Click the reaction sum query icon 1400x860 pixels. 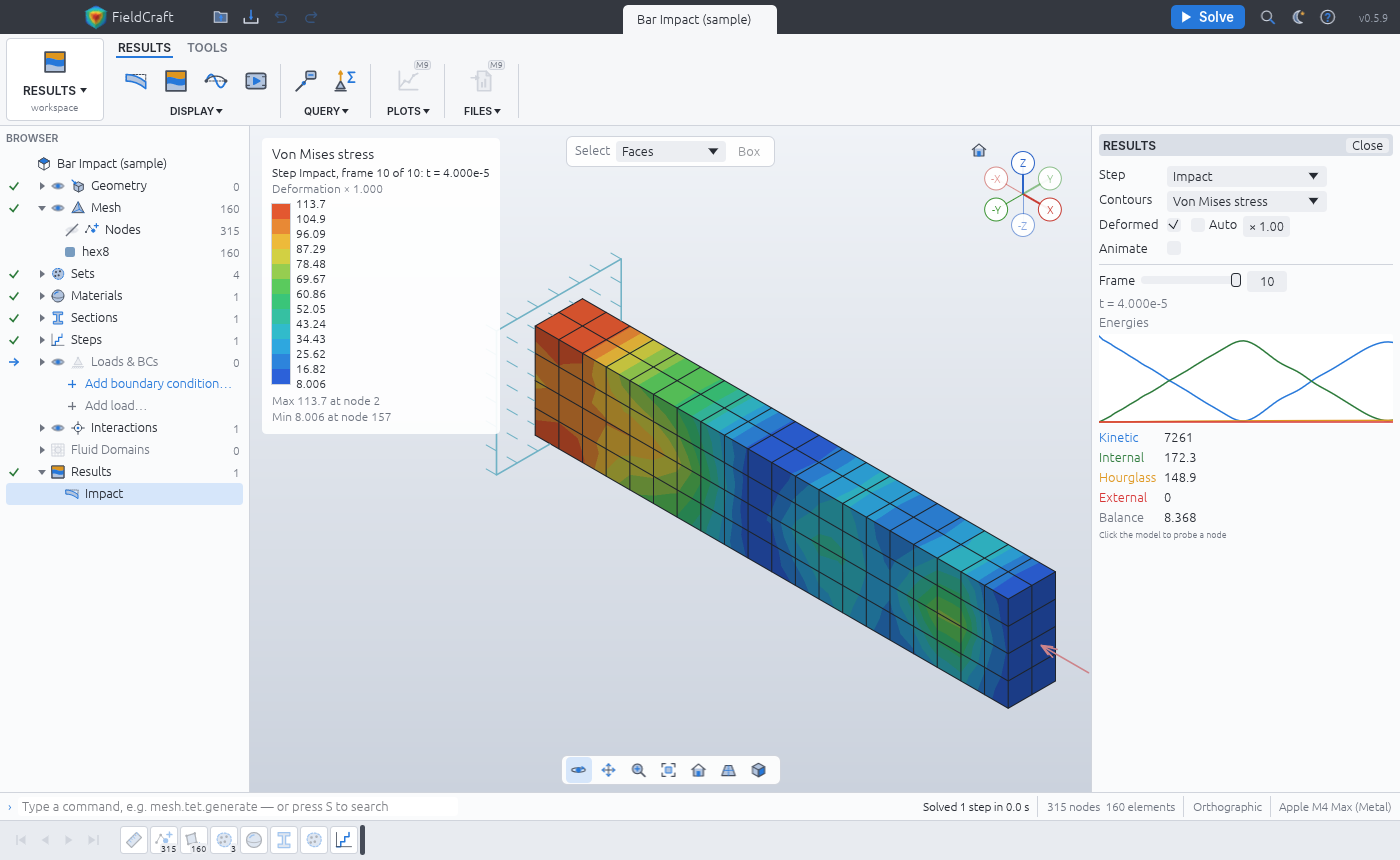tap(345, 81)
